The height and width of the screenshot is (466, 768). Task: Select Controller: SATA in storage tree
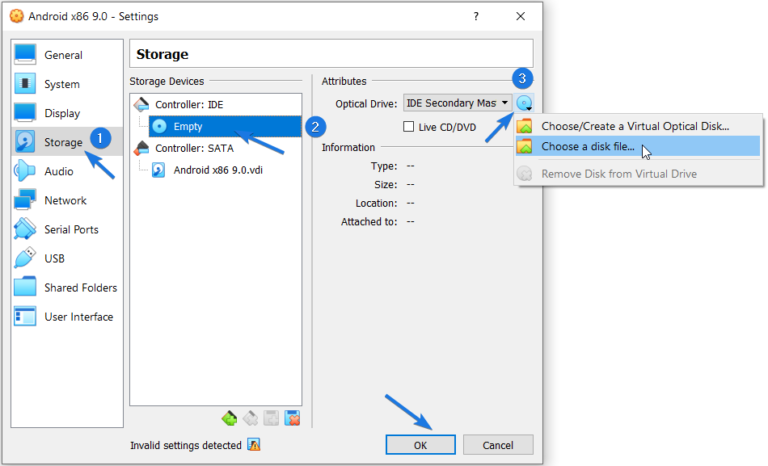[194, 148]
